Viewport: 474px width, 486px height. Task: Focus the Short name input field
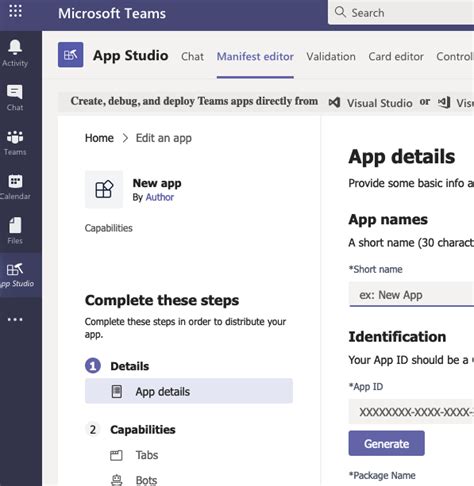411,294
